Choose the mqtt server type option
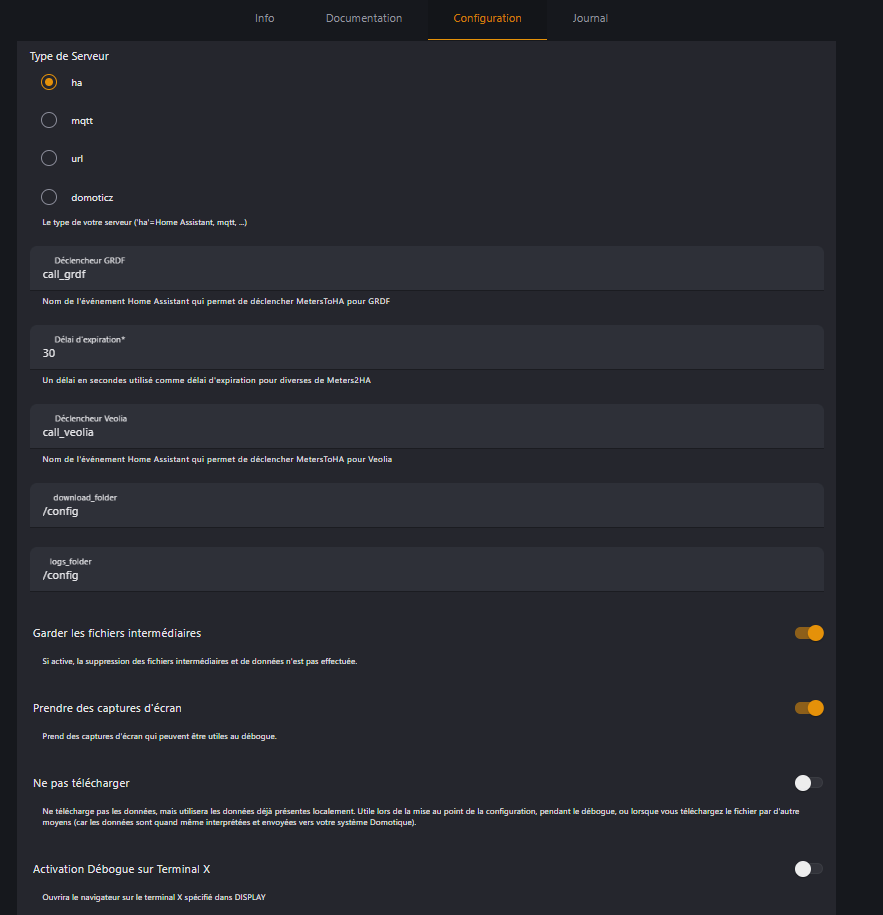This screenshot has height=915, width=883. click(x=49, y=120)
